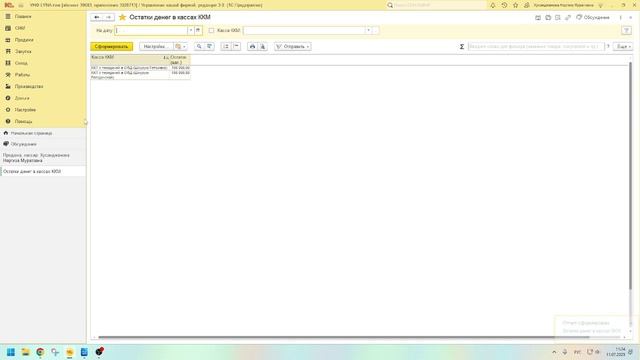Click the expand all groups icon
The width and height of the screenshot is (640, 360).
(226, 47)
